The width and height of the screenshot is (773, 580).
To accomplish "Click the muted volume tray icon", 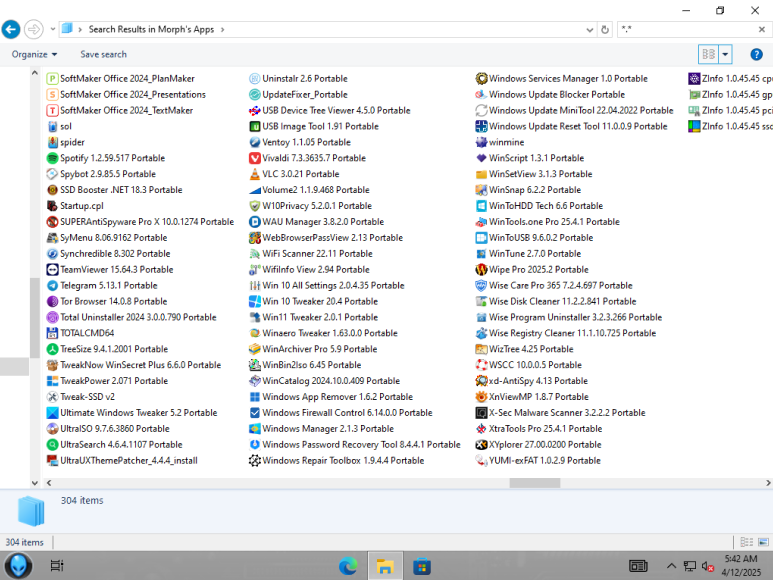I will coord(707,567).
